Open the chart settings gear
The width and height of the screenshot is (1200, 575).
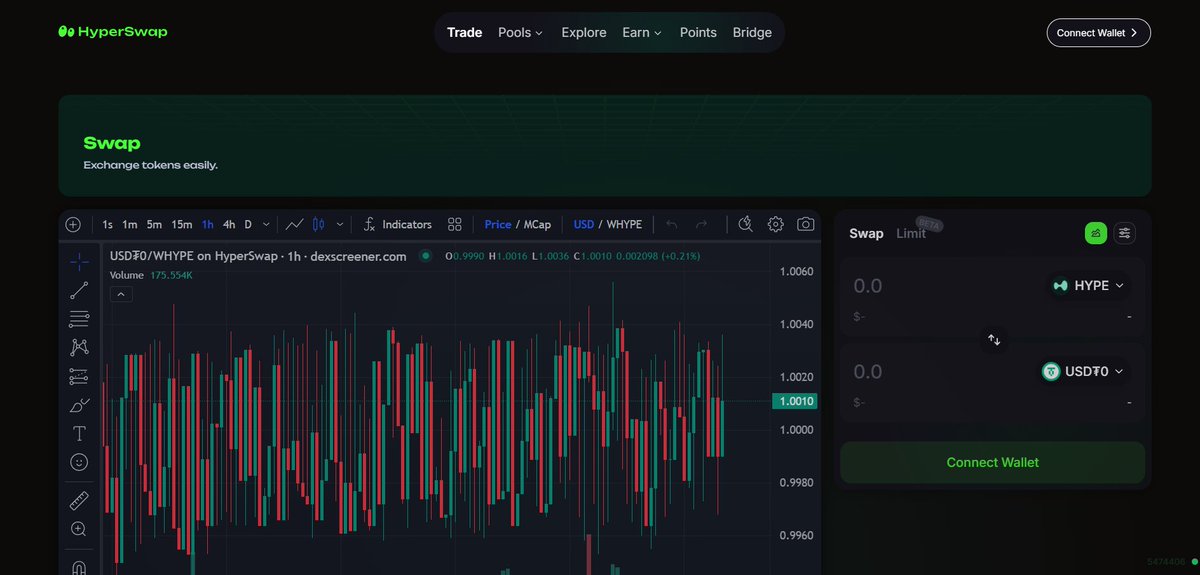click(x=775, y=224)
